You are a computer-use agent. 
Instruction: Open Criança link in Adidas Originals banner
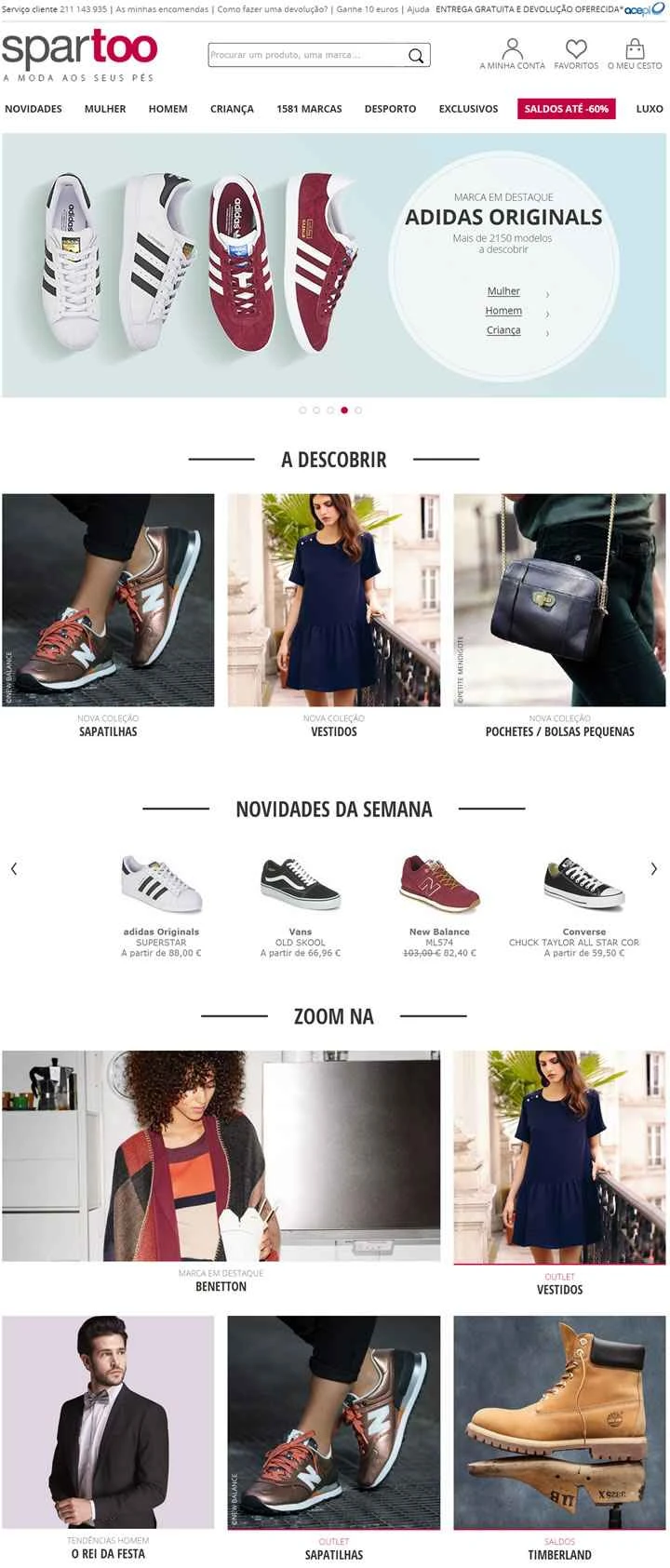coord(503,330)
